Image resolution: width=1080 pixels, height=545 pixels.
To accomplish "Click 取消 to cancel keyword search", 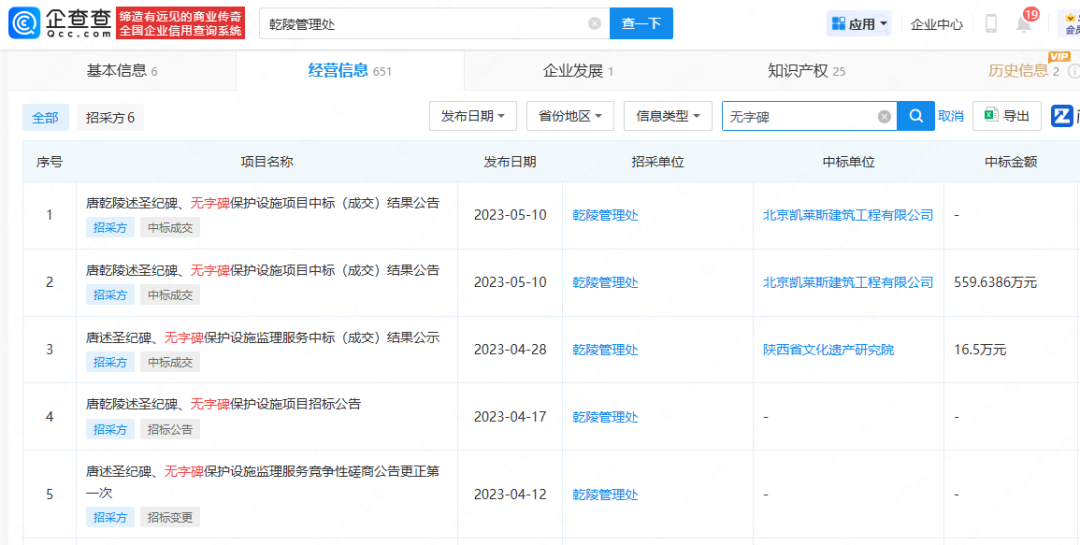I will point(951,117).
